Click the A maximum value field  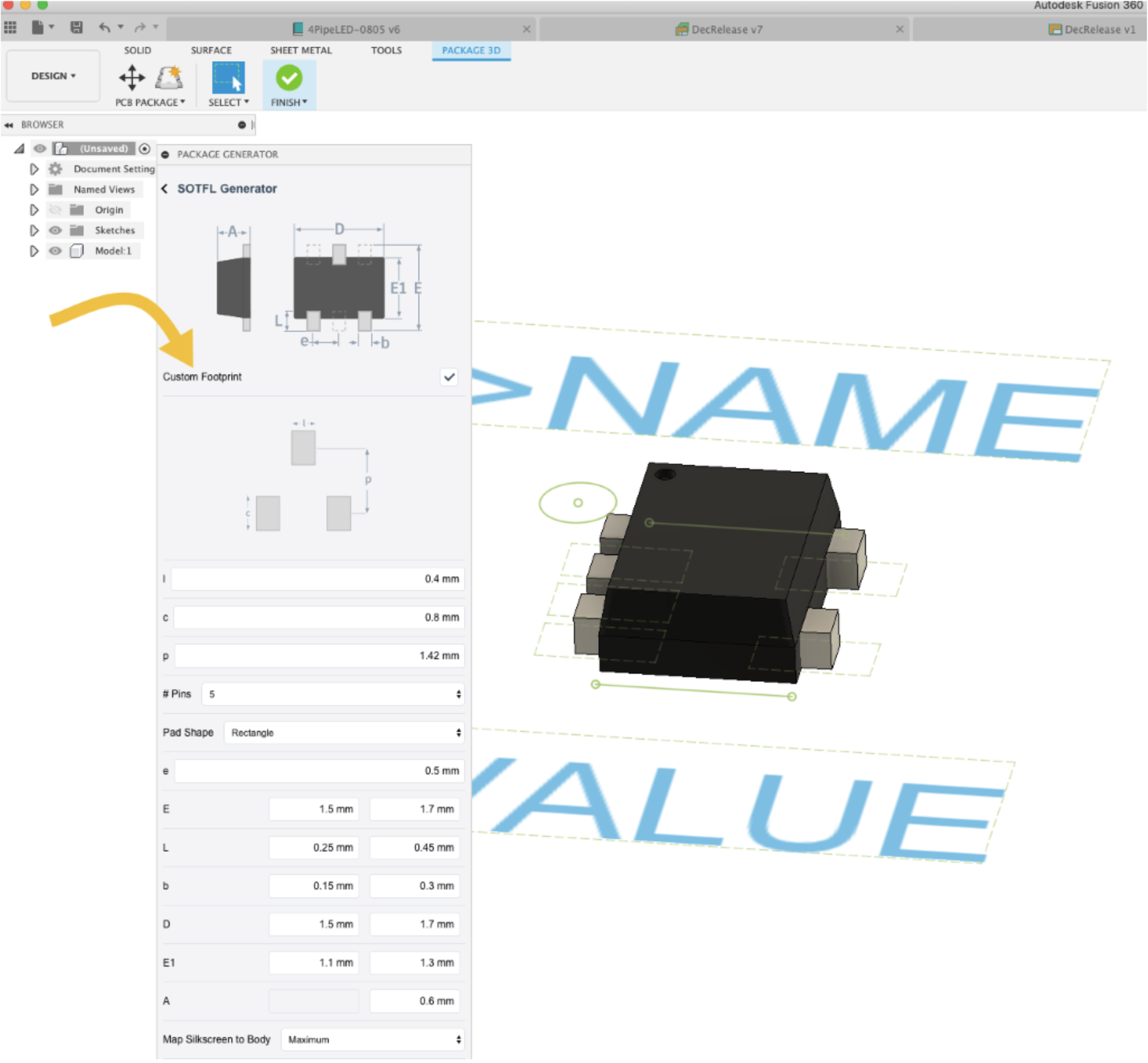coord(415,1001)
